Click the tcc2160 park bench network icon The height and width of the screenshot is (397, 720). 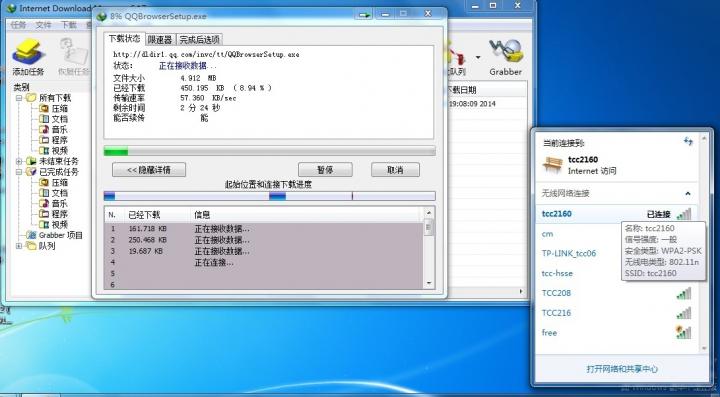point(552,165)
